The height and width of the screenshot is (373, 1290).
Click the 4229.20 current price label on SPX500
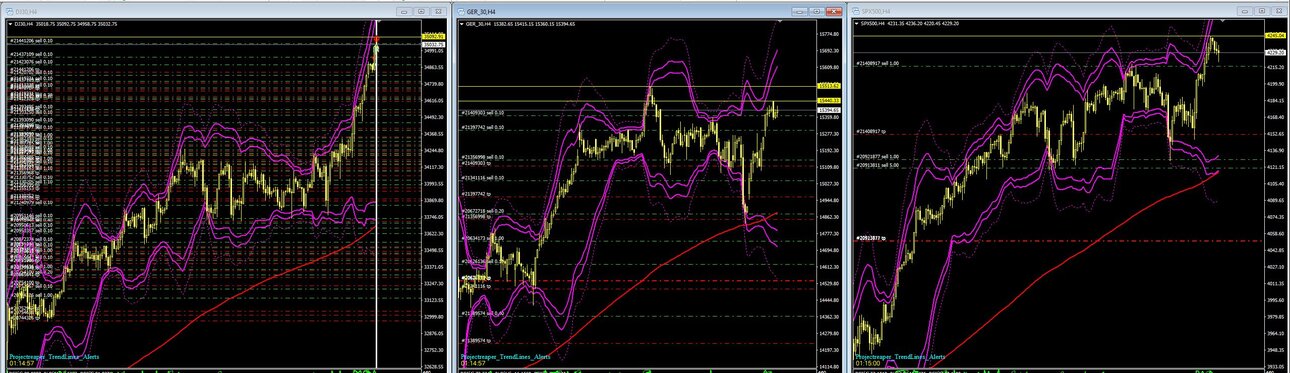(1275, 52)
